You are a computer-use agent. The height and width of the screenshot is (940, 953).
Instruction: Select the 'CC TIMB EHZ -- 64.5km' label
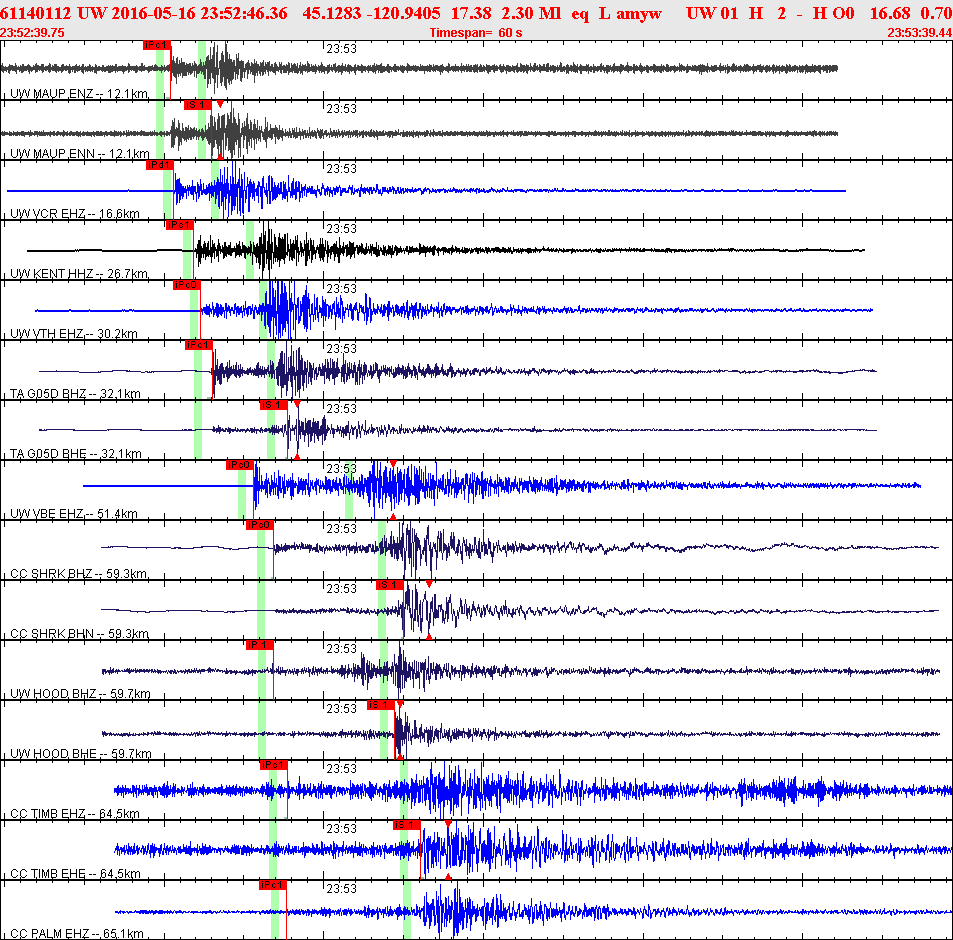point(75,814)
